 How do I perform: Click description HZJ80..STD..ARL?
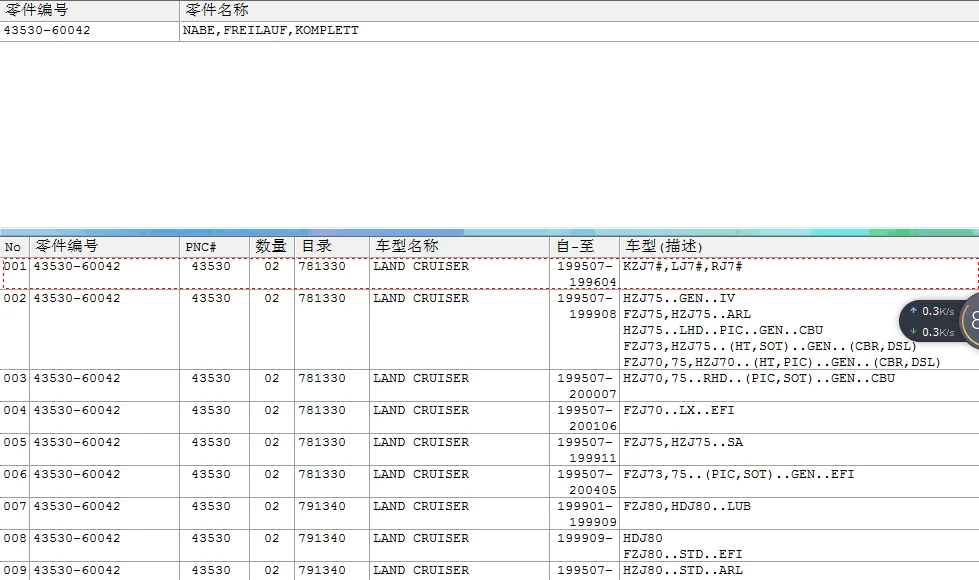click(682, 570)
